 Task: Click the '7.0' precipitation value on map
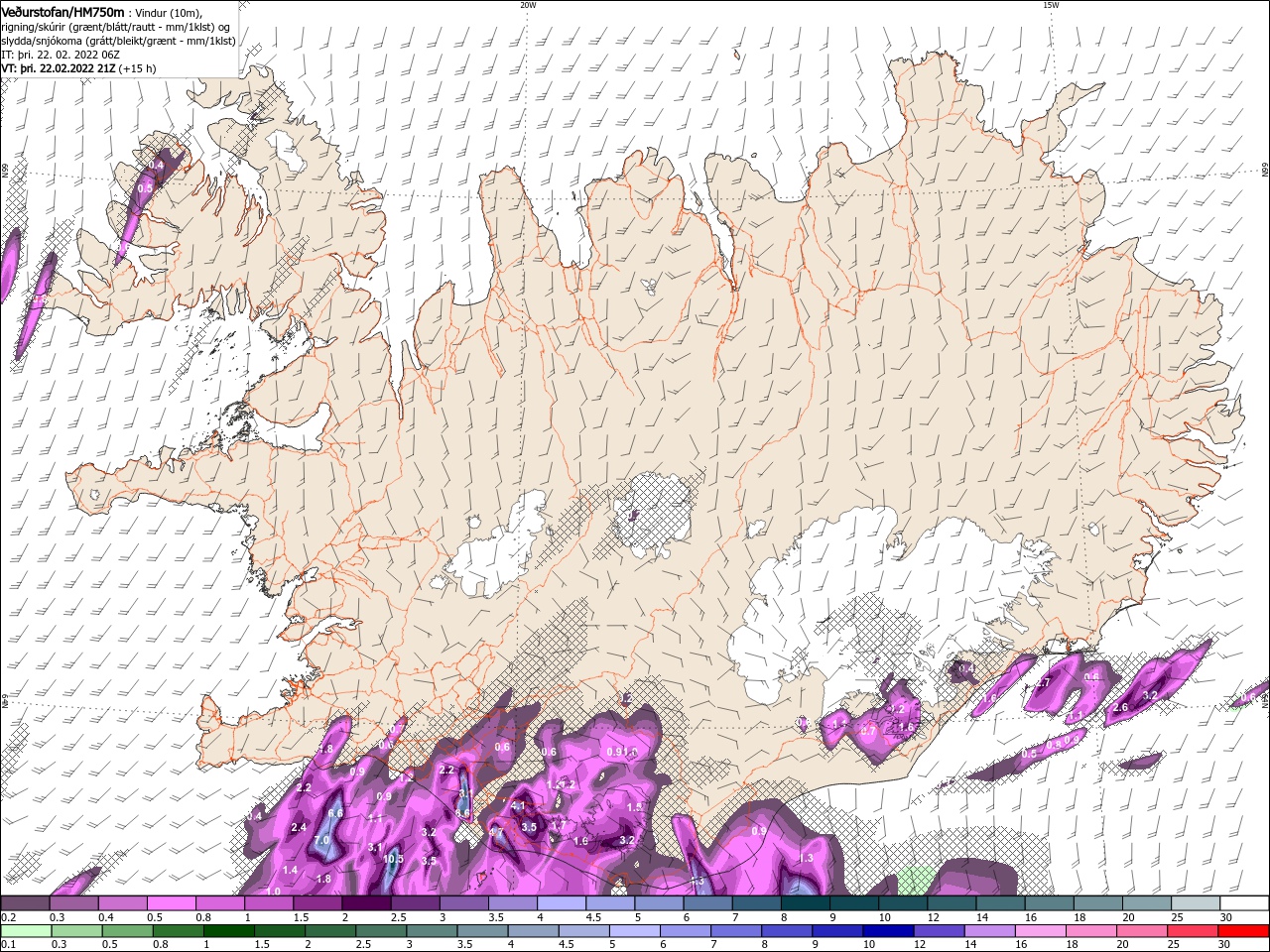tap(321, 840)
